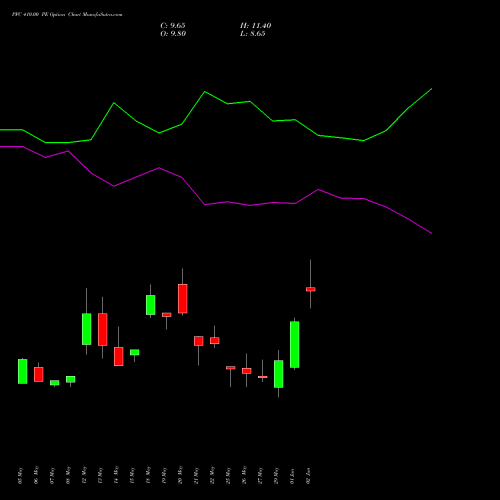Select the green 18 May candlestick

(x=151, y=305)
